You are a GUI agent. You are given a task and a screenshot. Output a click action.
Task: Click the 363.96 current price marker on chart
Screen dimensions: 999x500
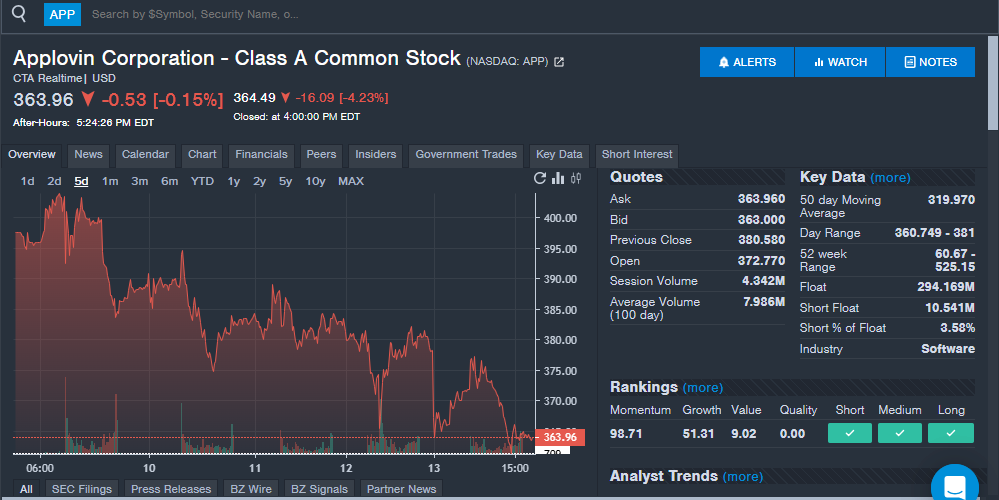click(x=559, y=437)
